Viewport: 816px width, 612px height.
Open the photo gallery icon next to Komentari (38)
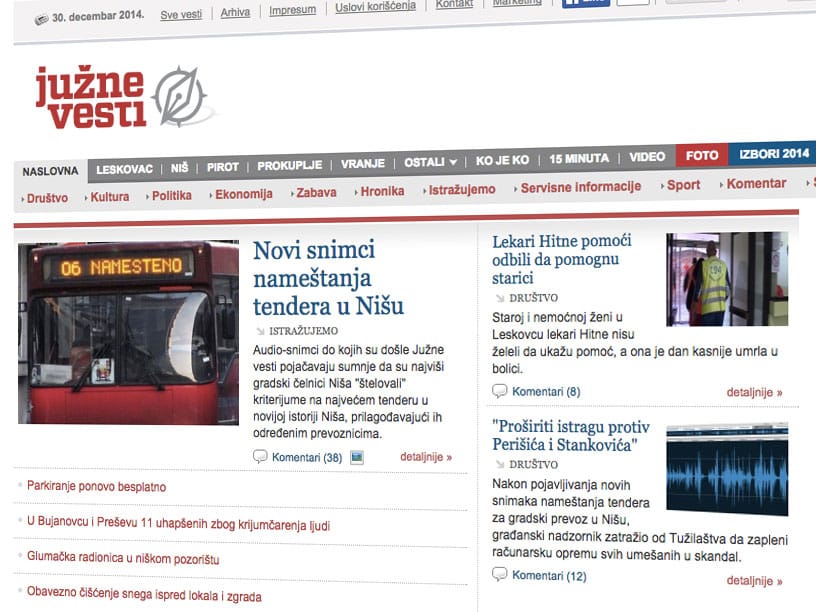pyautogui.click(x=355, y=456)
